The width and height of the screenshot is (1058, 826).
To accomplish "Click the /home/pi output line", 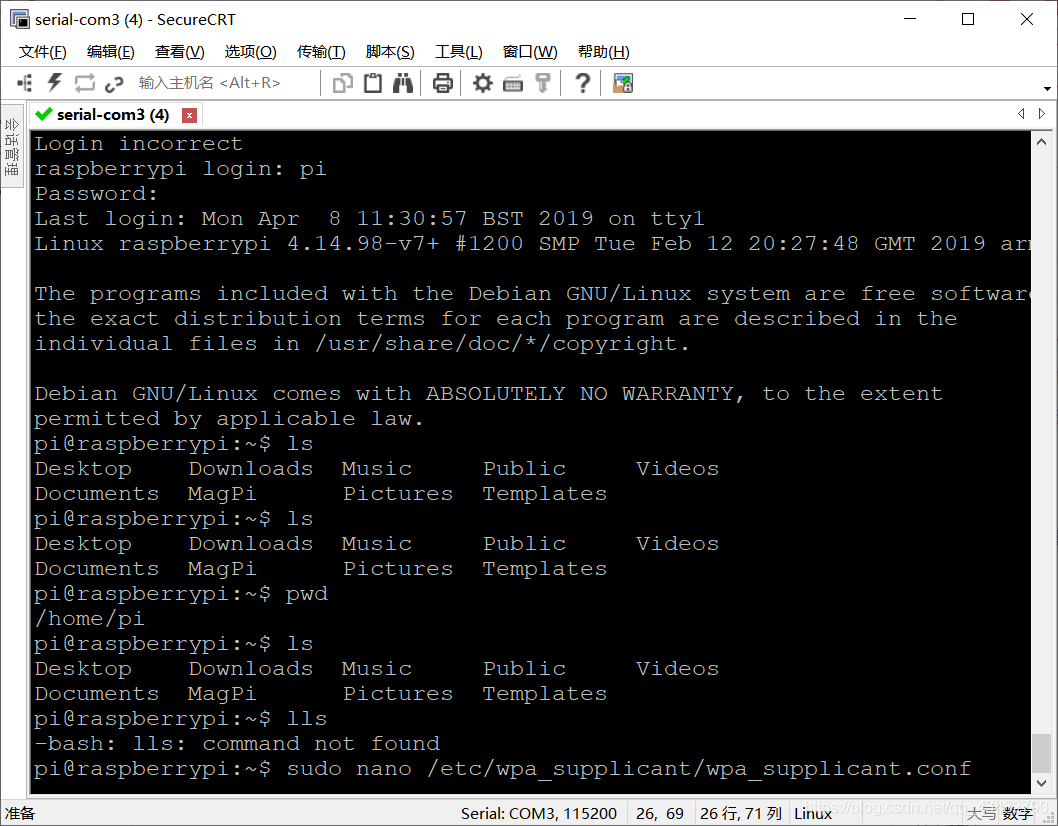I will (89, 619).
